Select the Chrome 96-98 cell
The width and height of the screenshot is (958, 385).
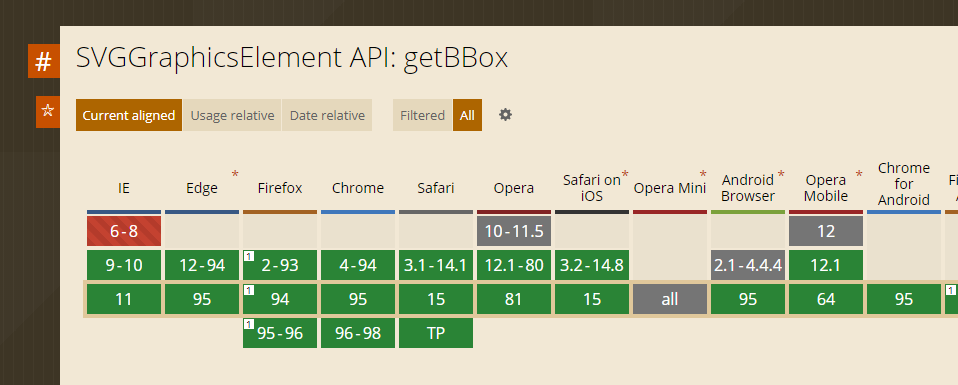358,332
